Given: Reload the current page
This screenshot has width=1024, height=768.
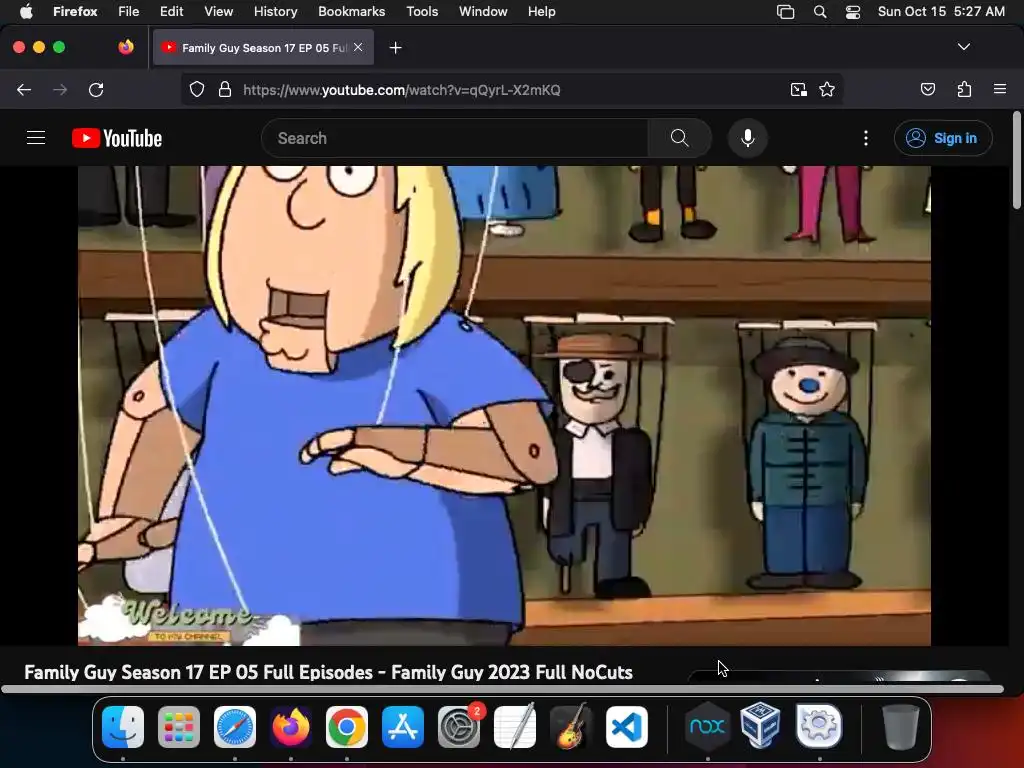Looking at the screenshot, I should (x=96, y=90).
